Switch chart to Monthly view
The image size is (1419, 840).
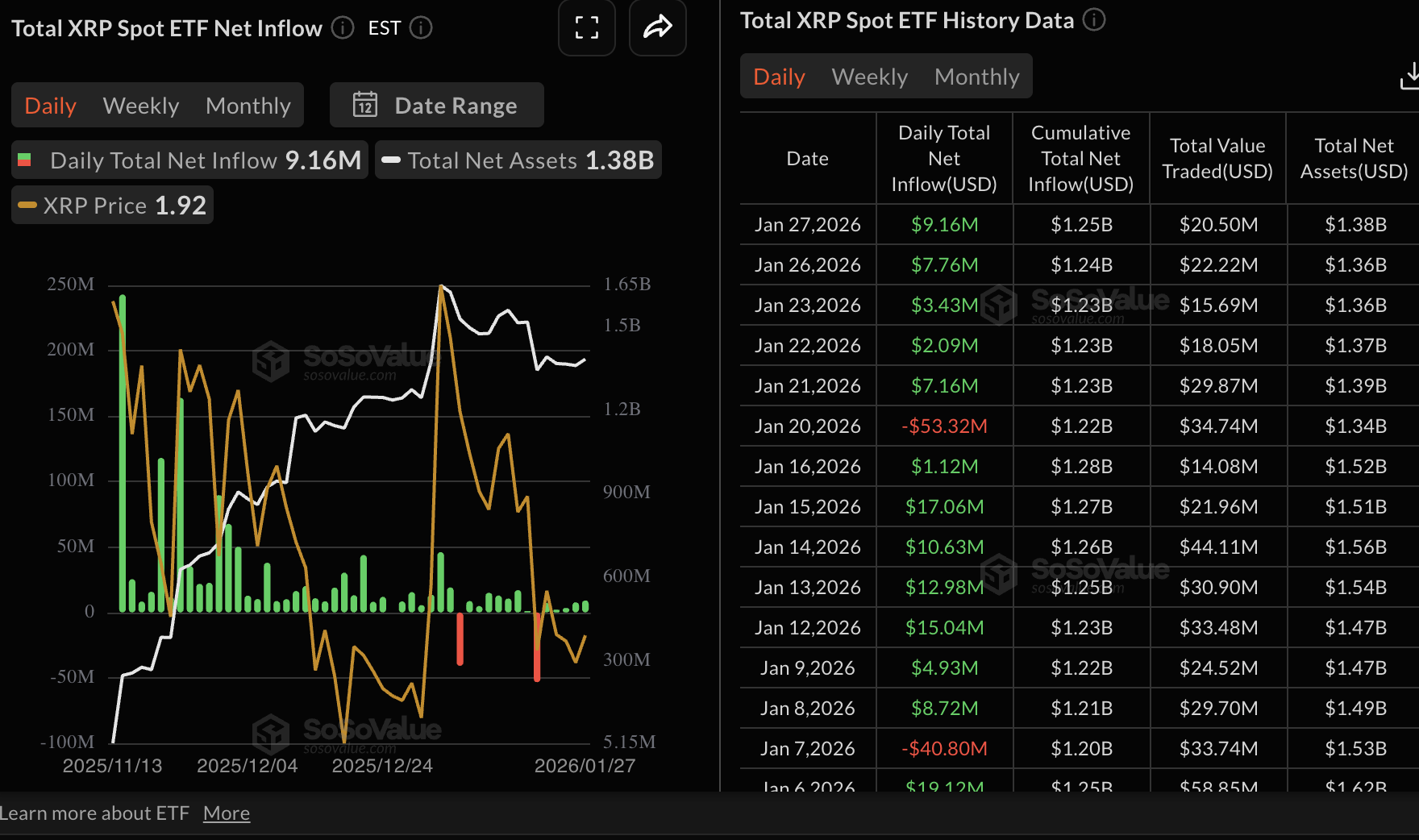click(248, 106)
